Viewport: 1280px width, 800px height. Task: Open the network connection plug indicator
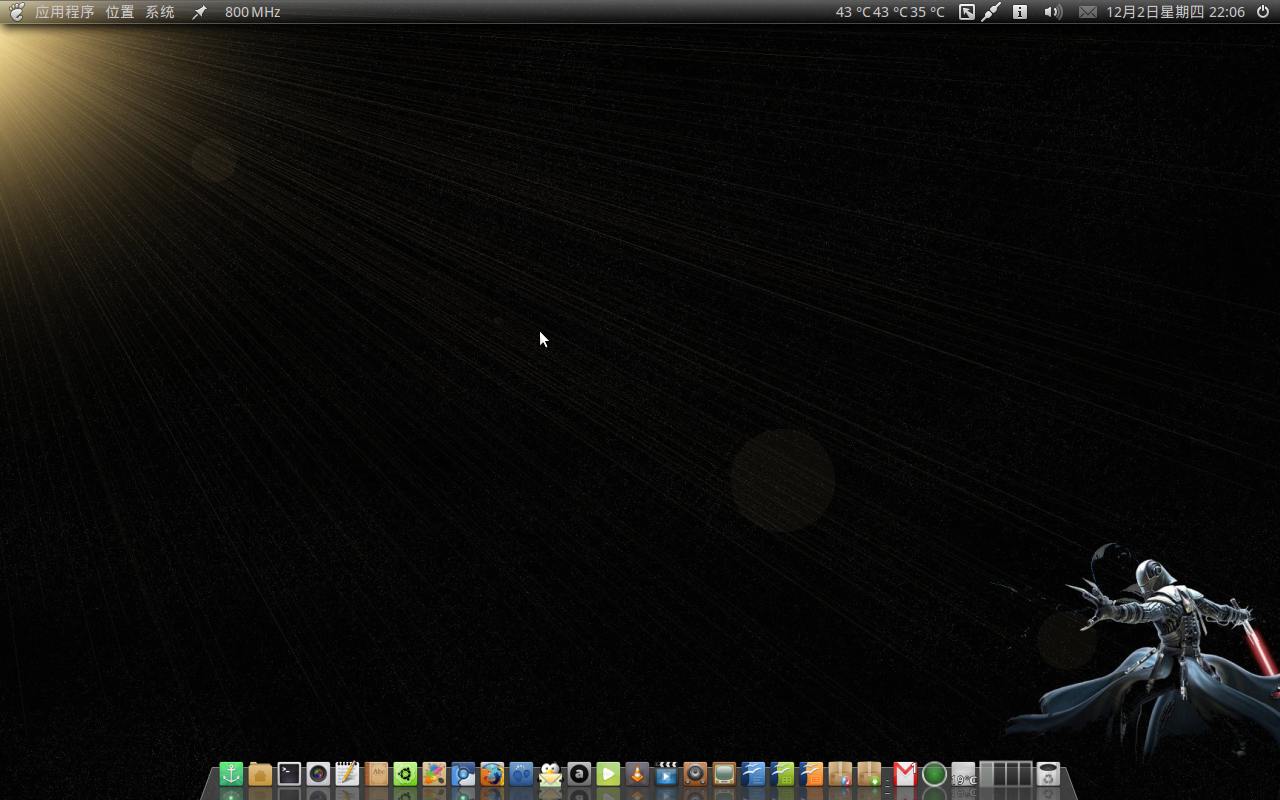pyautogui.click(x=991, y=12)
